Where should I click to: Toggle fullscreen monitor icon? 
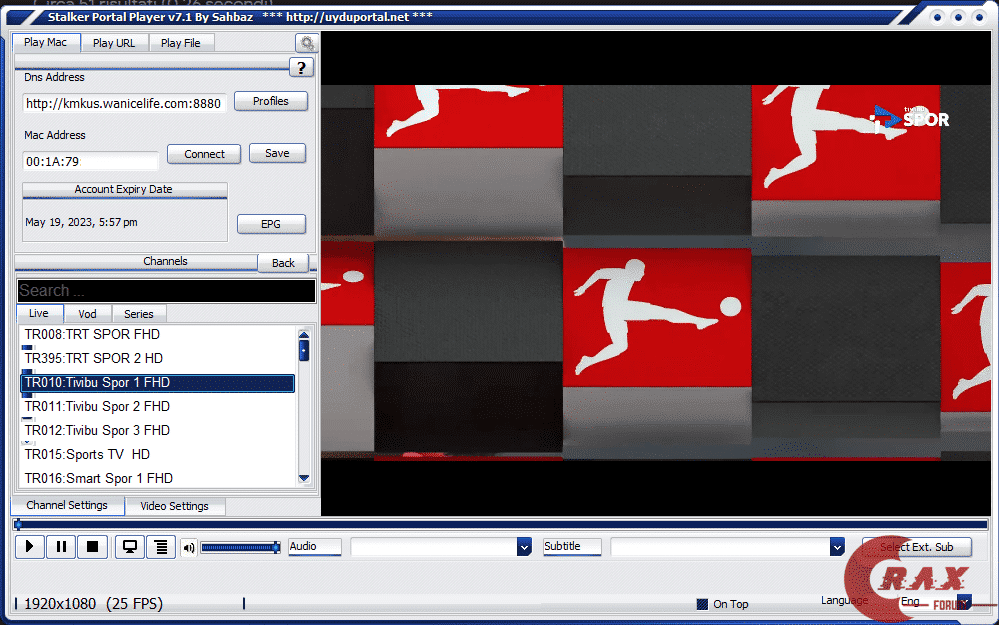pyautogui.click(x=129, y=547)
